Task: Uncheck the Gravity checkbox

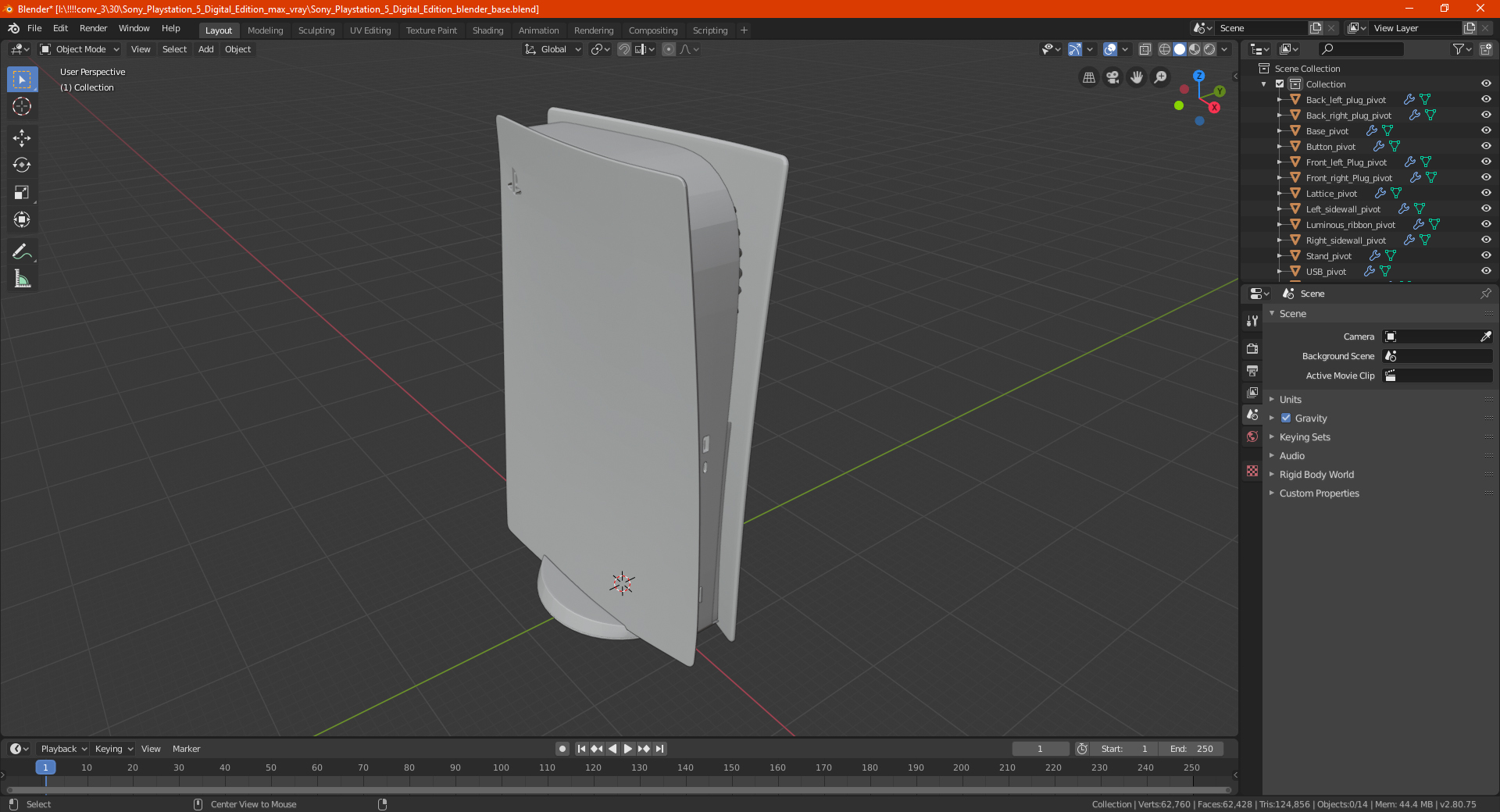Action: 1286,418
